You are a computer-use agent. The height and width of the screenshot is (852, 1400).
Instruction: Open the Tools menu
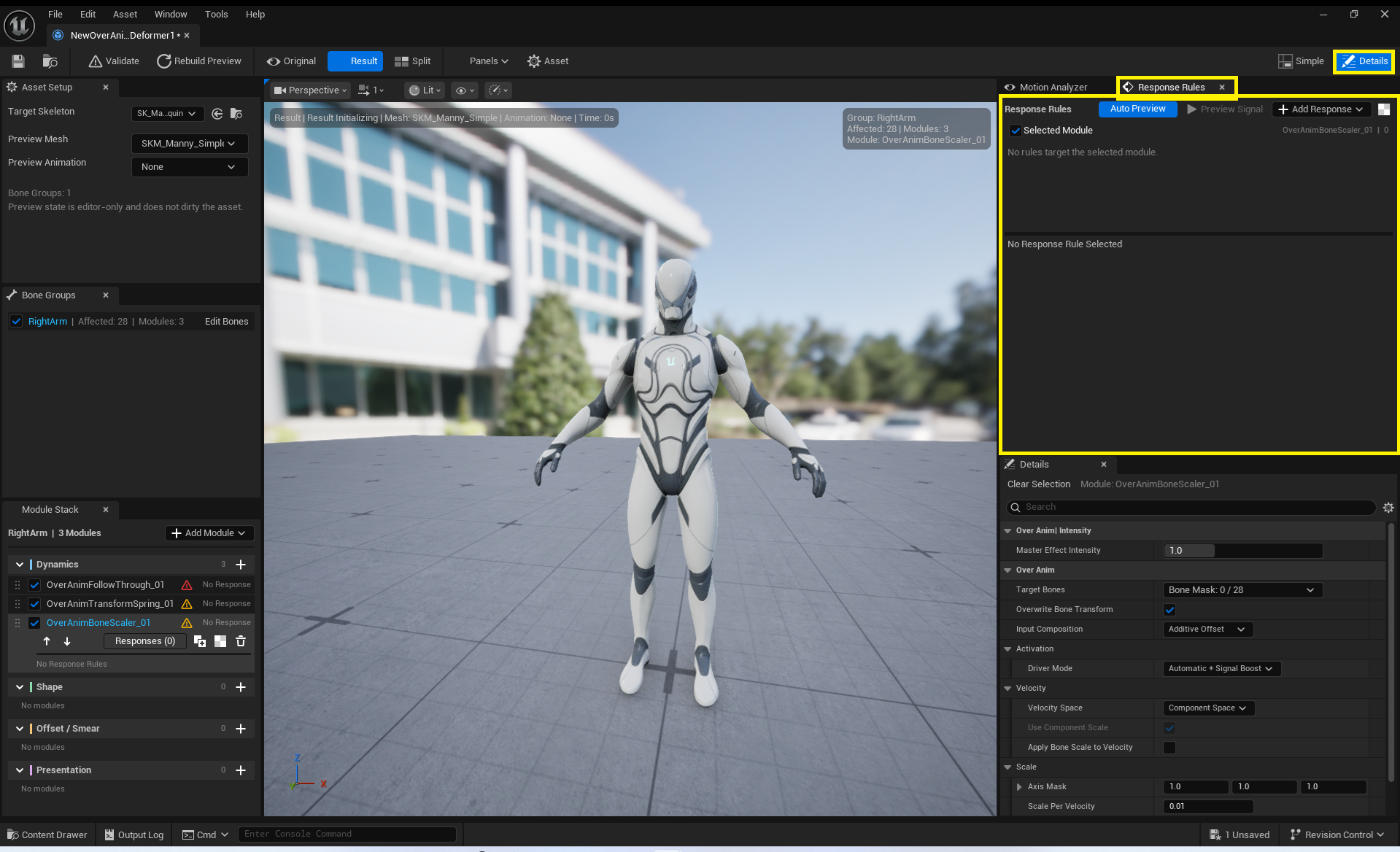point(216,14)
